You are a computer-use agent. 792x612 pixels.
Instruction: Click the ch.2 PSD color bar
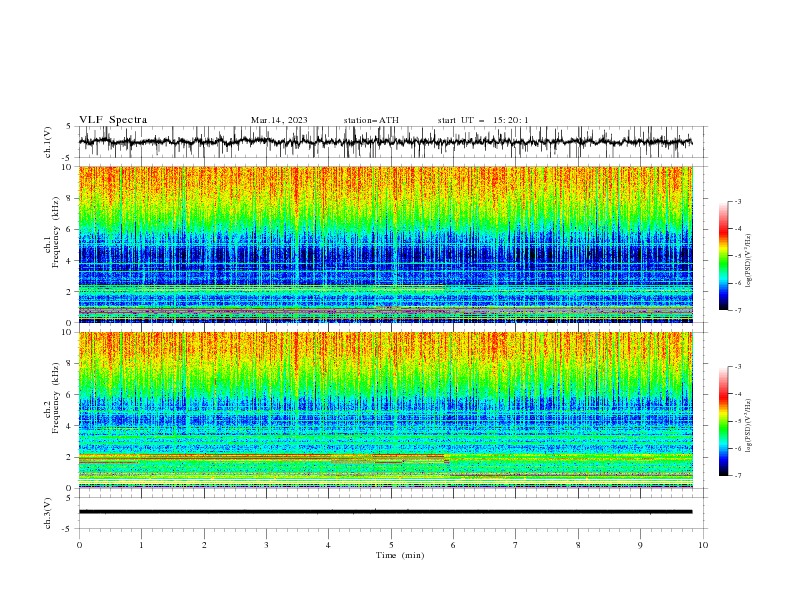(723, 421)
